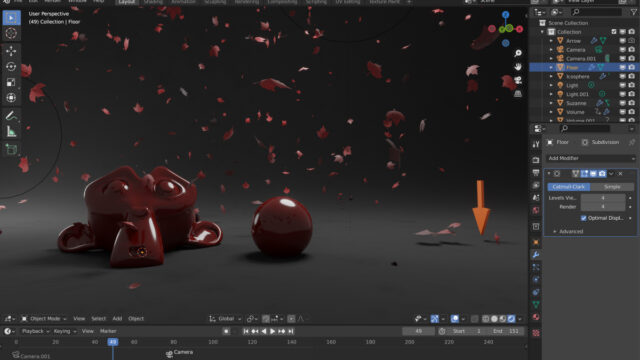
Task: Hide Arrow in viewport via monitor icon
Action: [x=623, y=41]
